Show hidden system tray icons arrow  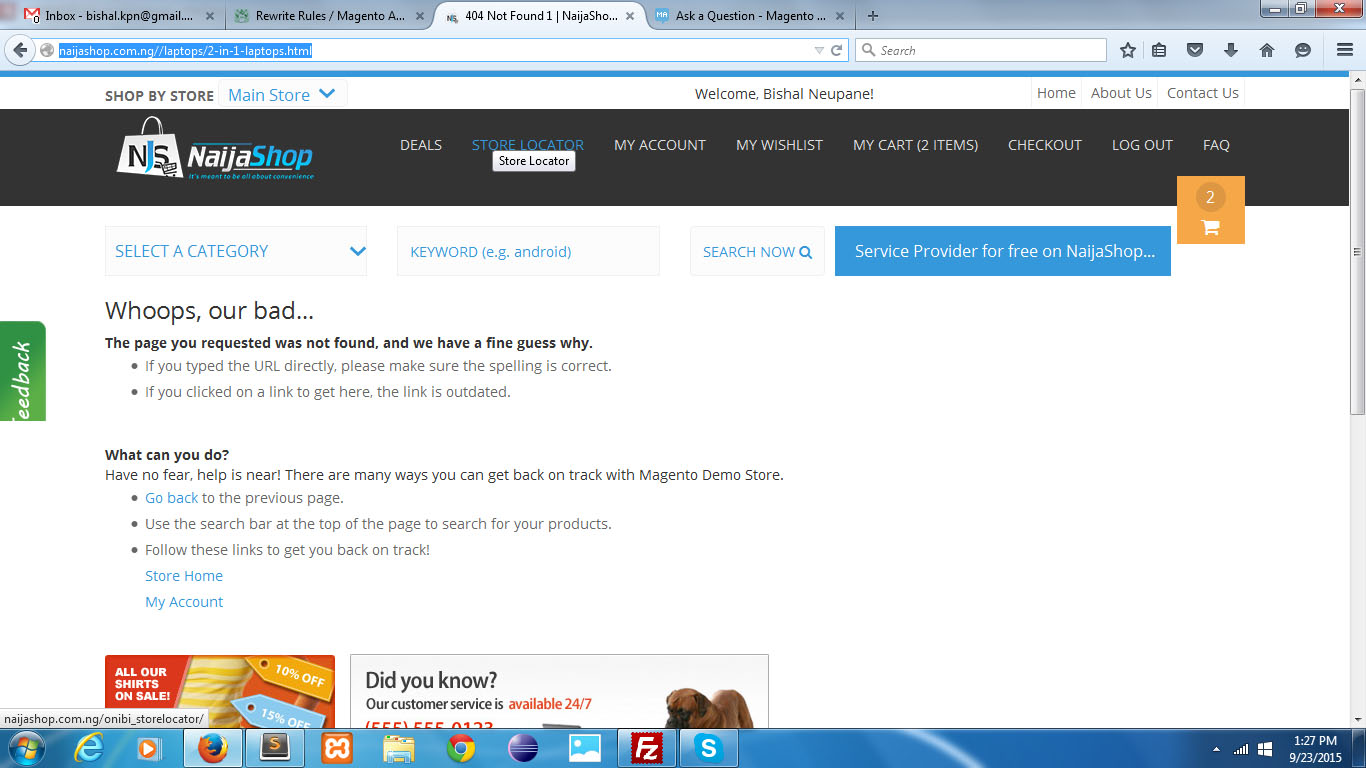click(1216, 749)
